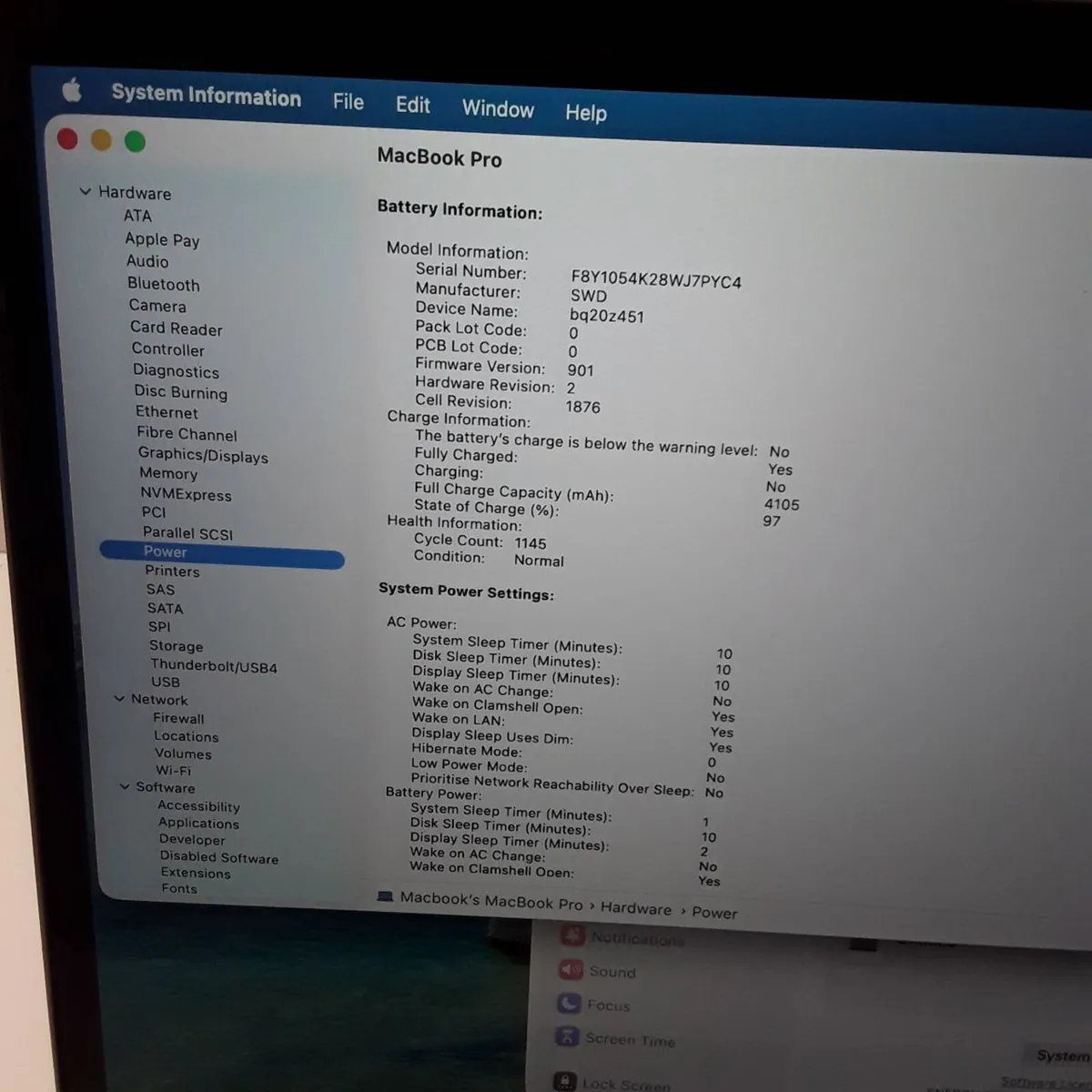1092x1092 pixels.
Task: Select Locations under Network
Action: (187, 736)
